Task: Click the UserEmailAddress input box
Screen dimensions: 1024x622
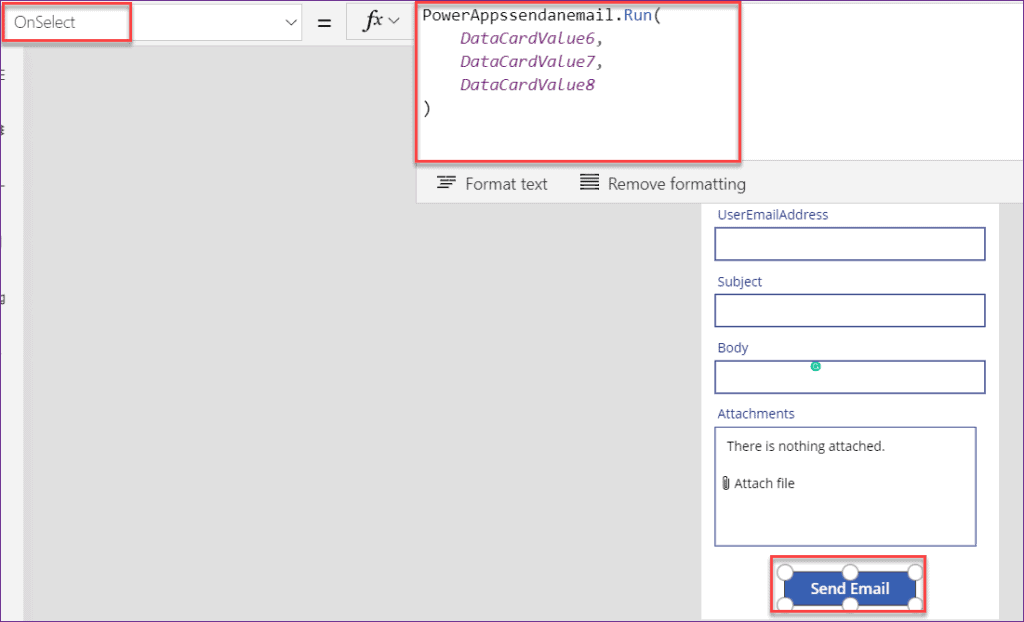Action: [x=849, y=244]
